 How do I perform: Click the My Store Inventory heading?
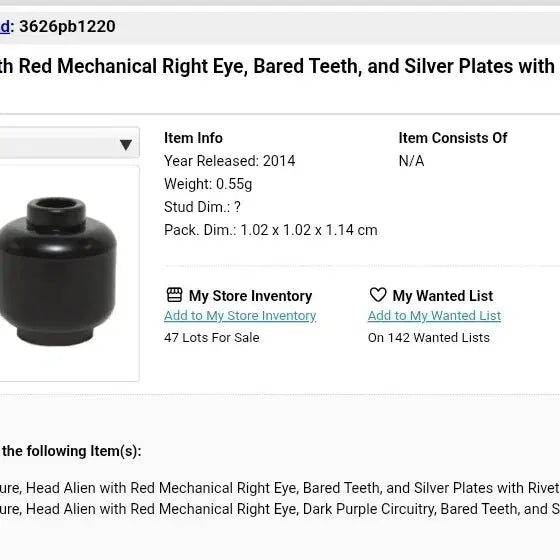(250, 296)
